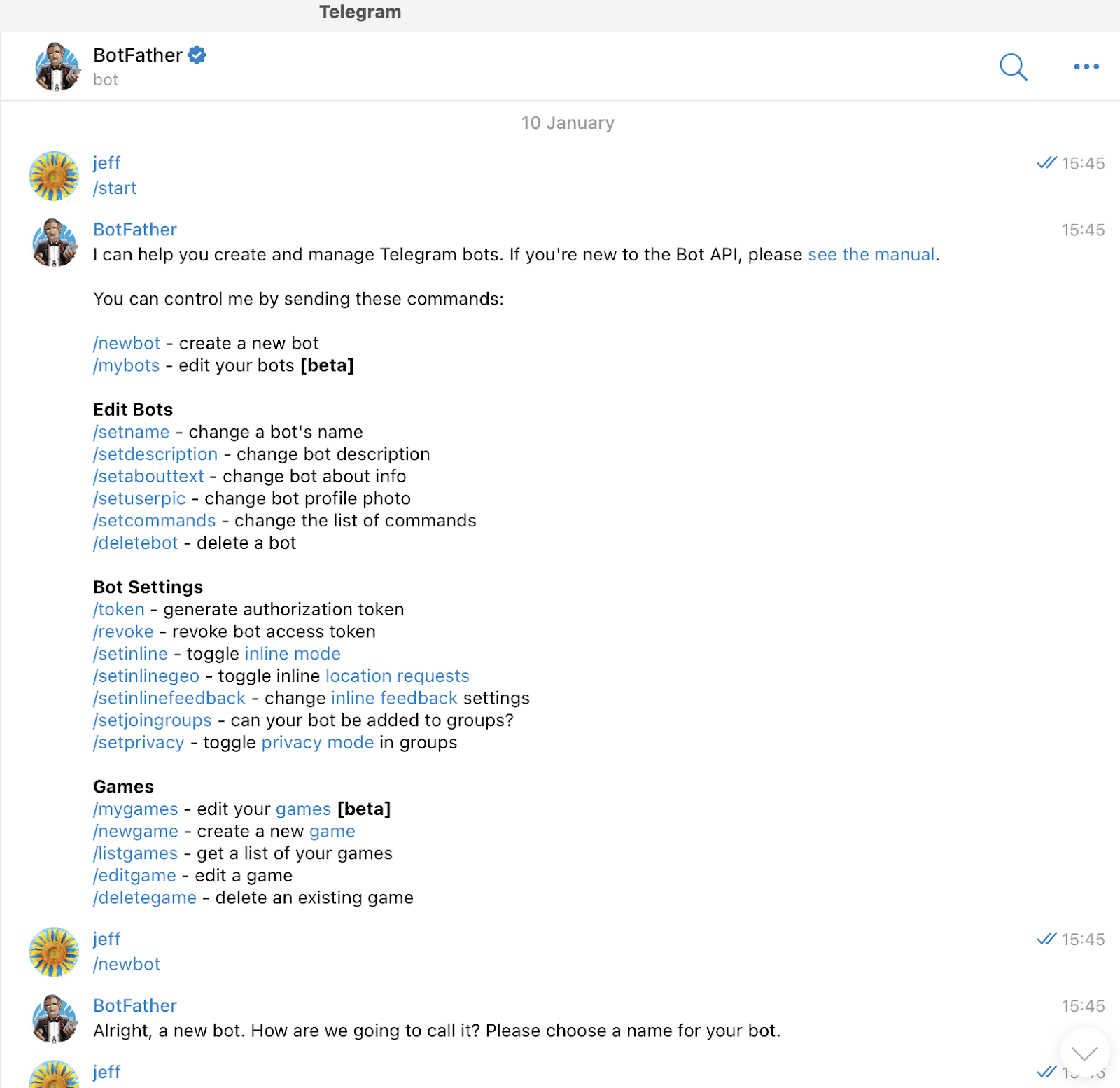Image resolution: width=1120 pixels, height=1088 pixels.
Task: Tap the /setjoingroups command
Action: 153,720
